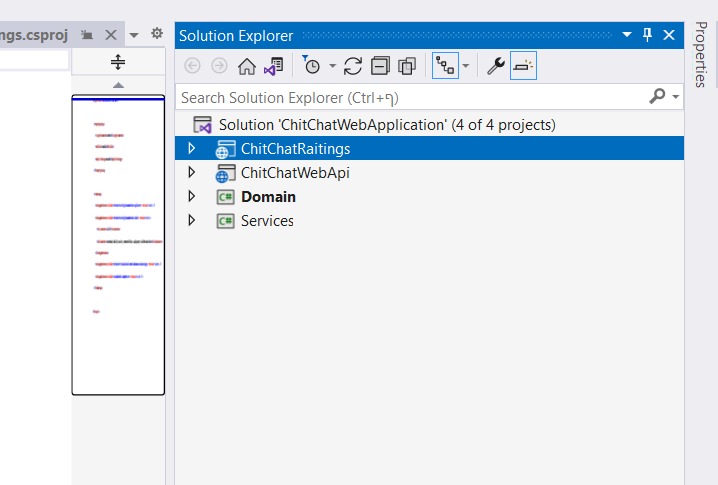
Task: Click the Domain C# project icon
Action: tap(225, 197)
